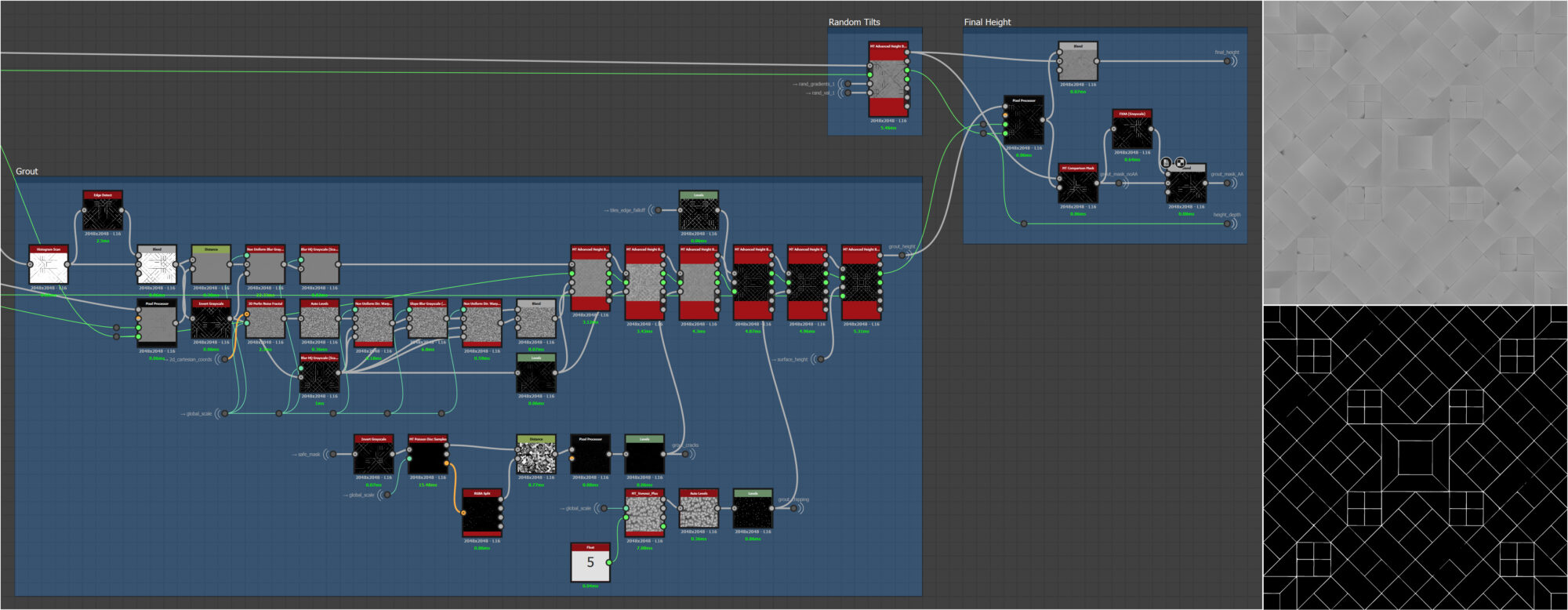The height and width of the screenshot is (610, 1568).
Task: Click the MT Poisson Disc Sampler node
Action: tap(427, 456)
